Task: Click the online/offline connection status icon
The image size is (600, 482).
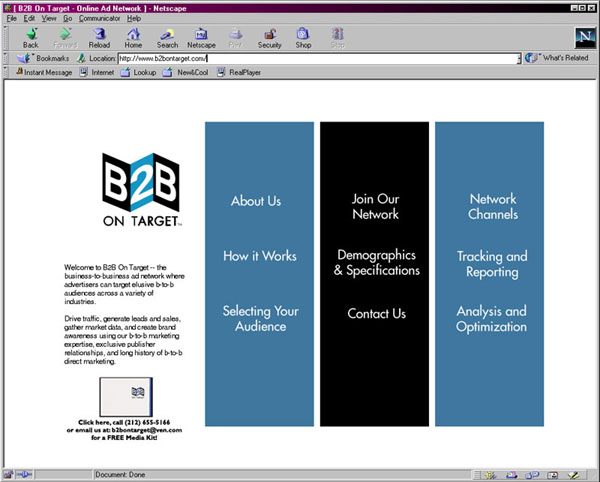Action: pyautogui.click(x=24, y=475)
